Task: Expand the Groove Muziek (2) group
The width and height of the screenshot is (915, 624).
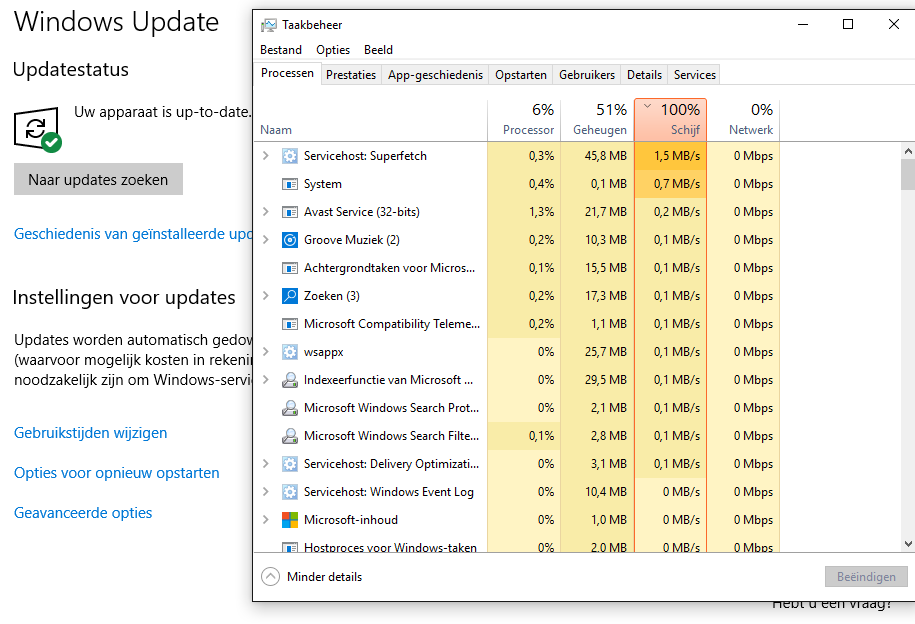Action: tap(266, 240)
